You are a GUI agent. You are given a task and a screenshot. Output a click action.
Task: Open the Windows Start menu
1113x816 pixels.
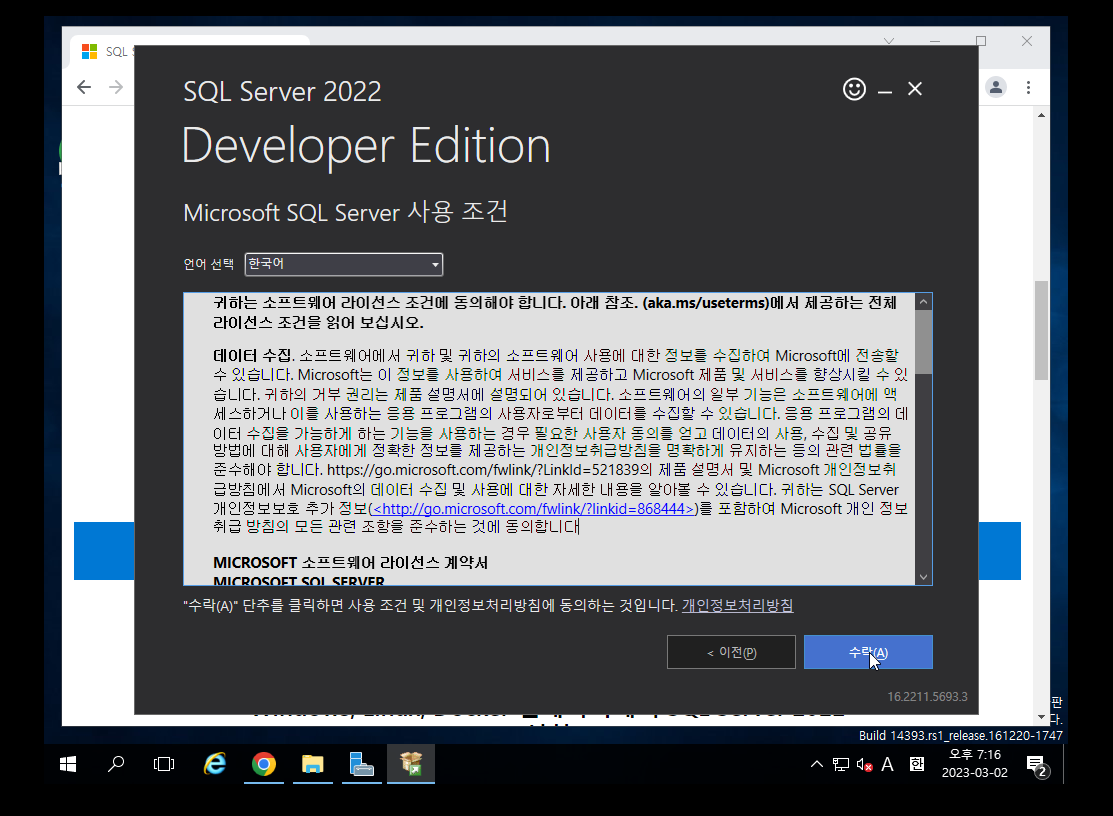(x=68, y=764)
